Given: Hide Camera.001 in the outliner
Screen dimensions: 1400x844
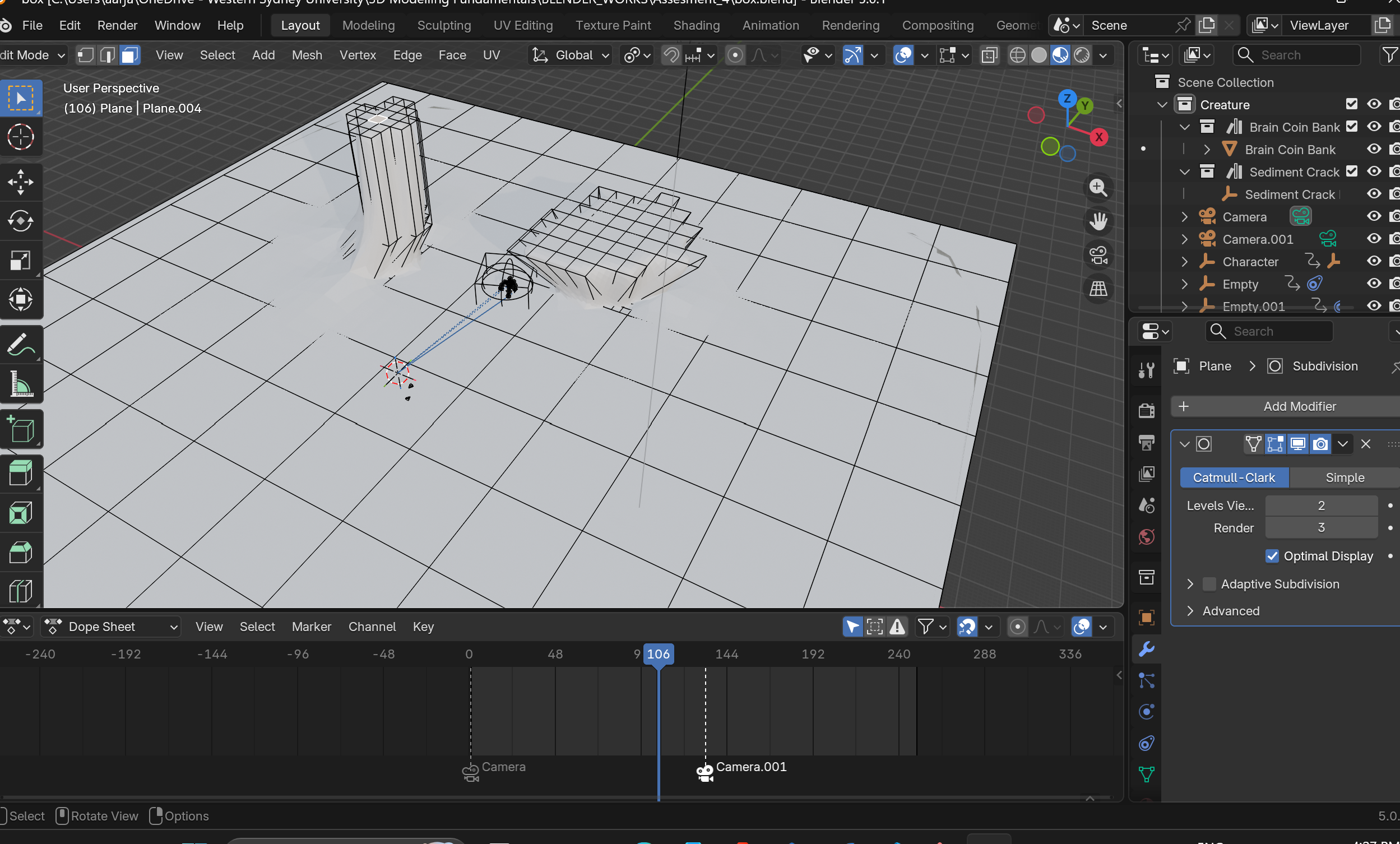Looking at the screenshot, I should pyautogui.click(x=1374, y=239).
